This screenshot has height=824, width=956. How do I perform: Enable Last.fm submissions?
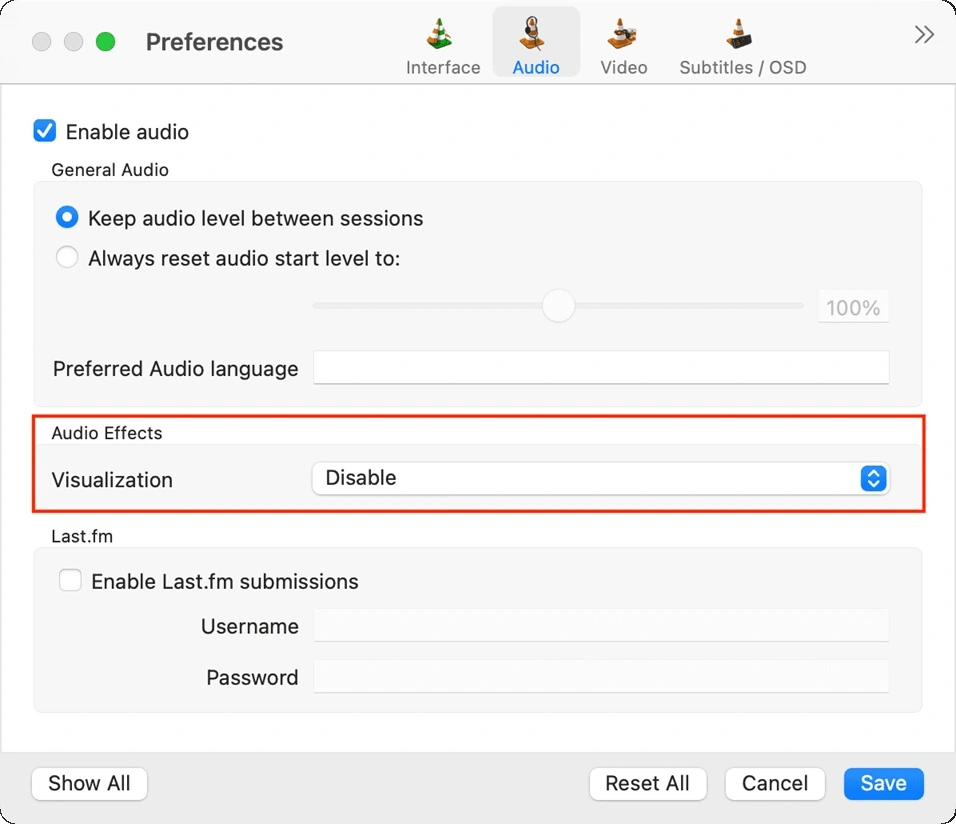[70, 580]
